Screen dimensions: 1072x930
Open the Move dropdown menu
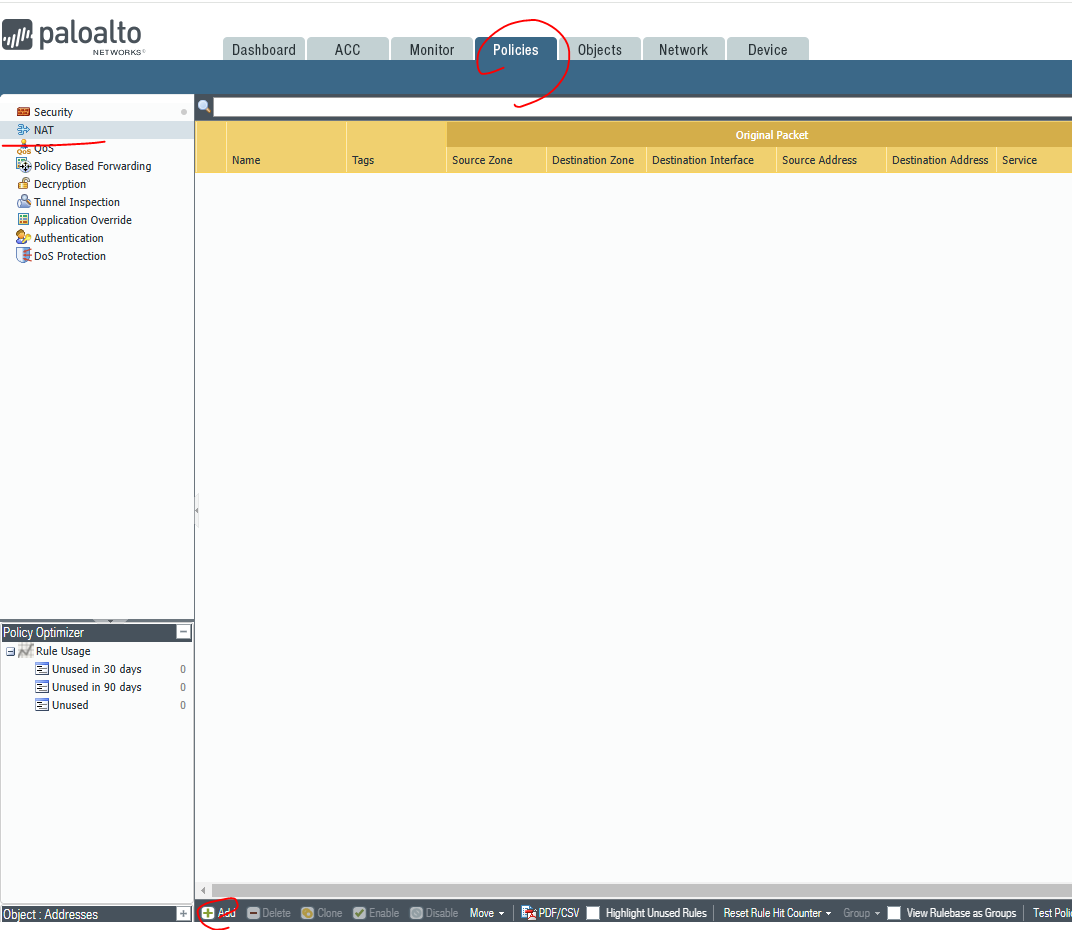tap(487, 913)
